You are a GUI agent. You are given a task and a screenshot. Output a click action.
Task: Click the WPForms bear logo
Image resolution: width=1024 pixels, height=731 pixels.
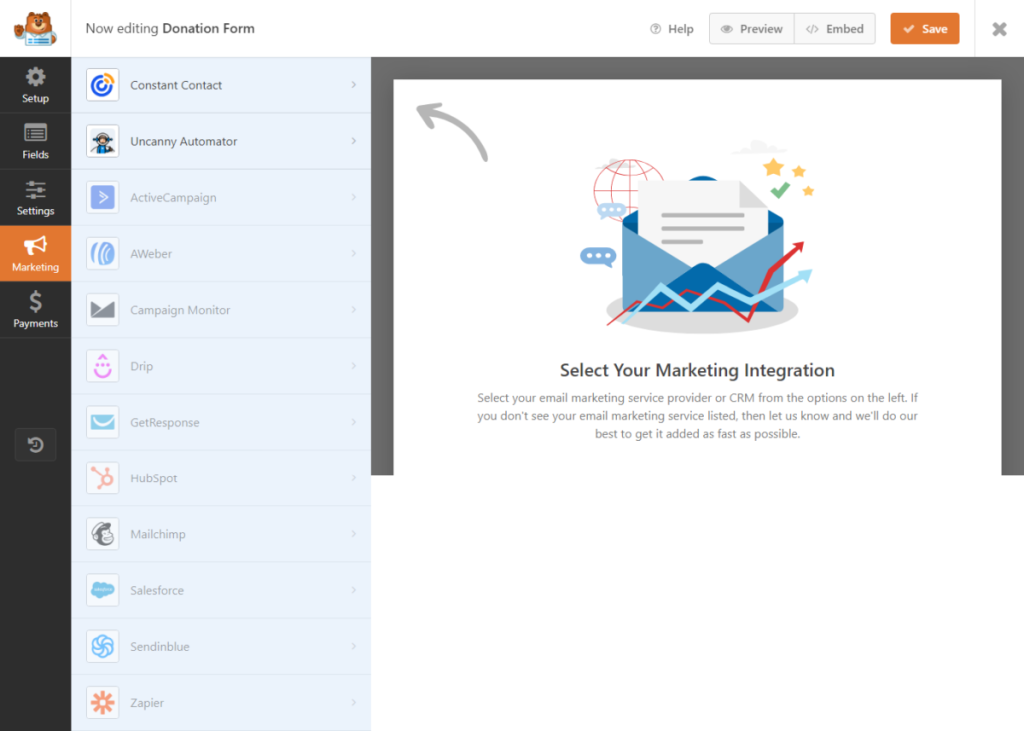click(x=35, y=28)
